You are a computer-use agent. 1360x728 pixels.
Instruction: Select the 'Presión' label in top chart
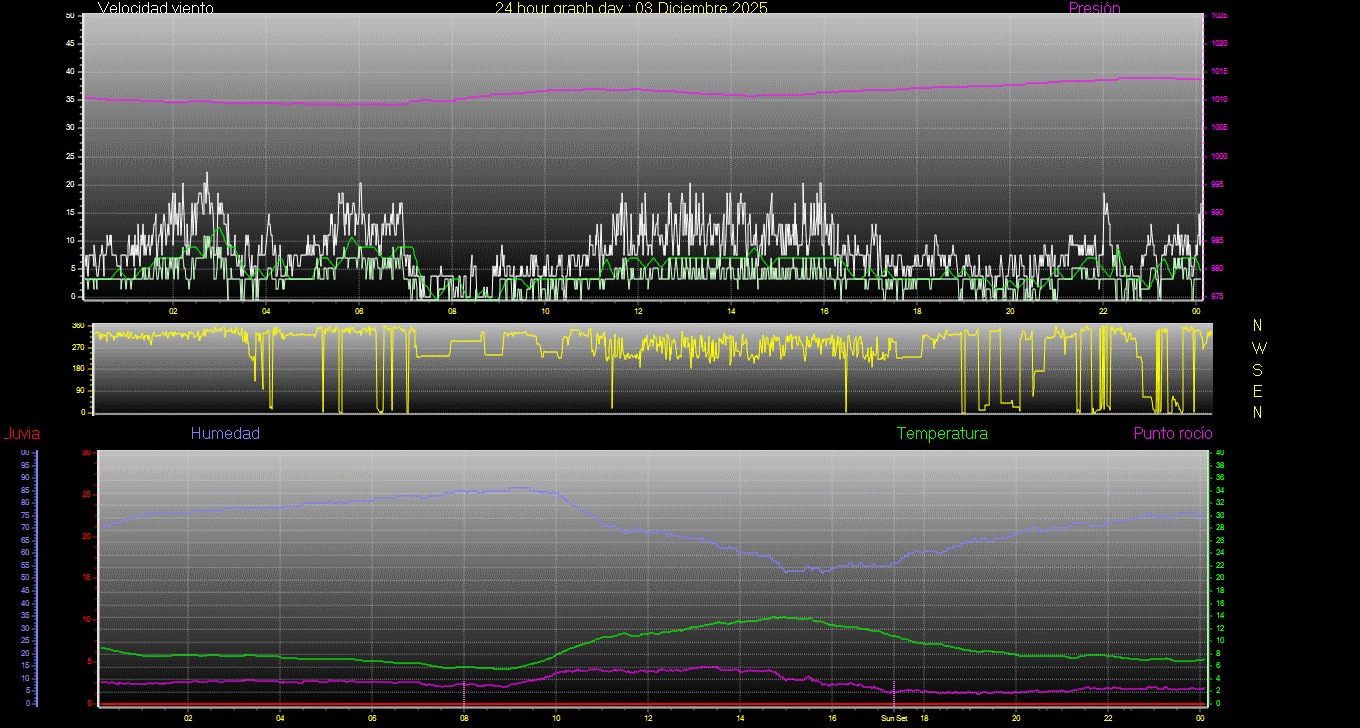[1094, 8]
